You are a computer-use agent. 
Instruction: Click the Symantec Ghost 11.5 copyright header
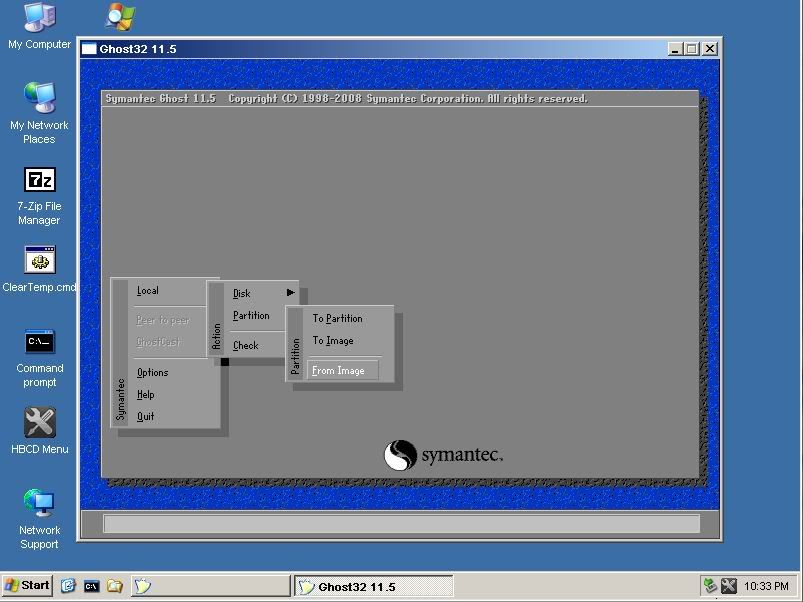[346, 98]
